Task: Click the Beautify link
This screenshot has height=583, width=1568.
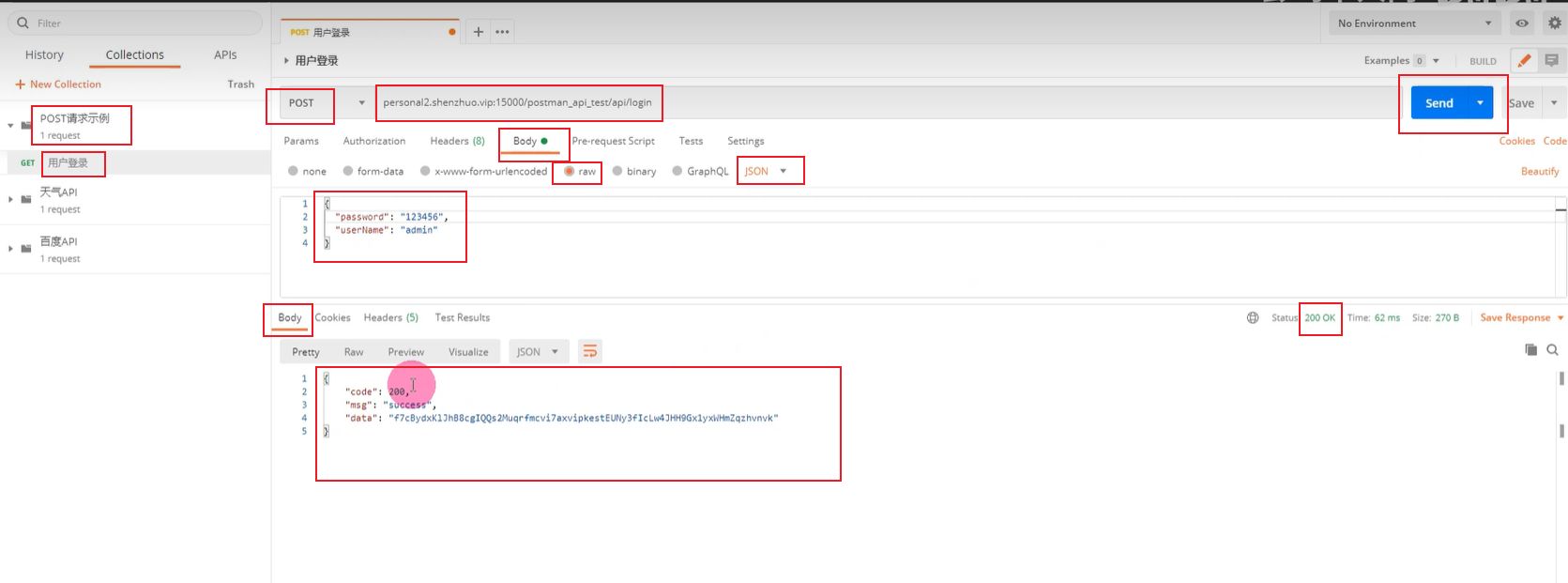Action: 1539,172
